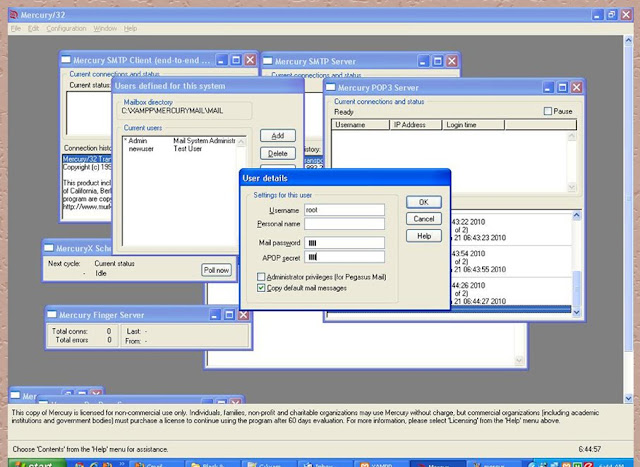Click the Username column header in POP3 Server
640x467 pixels.
(360, 125)
